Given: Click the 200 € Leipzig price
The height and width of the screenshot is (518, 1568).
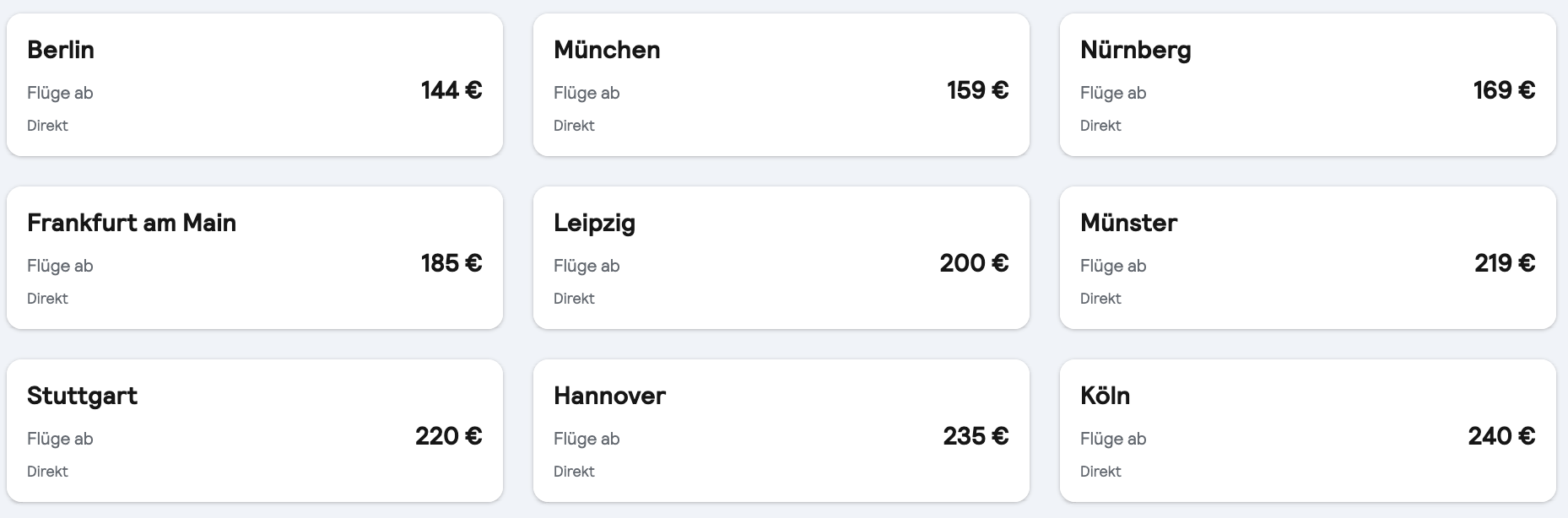Looking at the screenshot, I should point(974,263).
